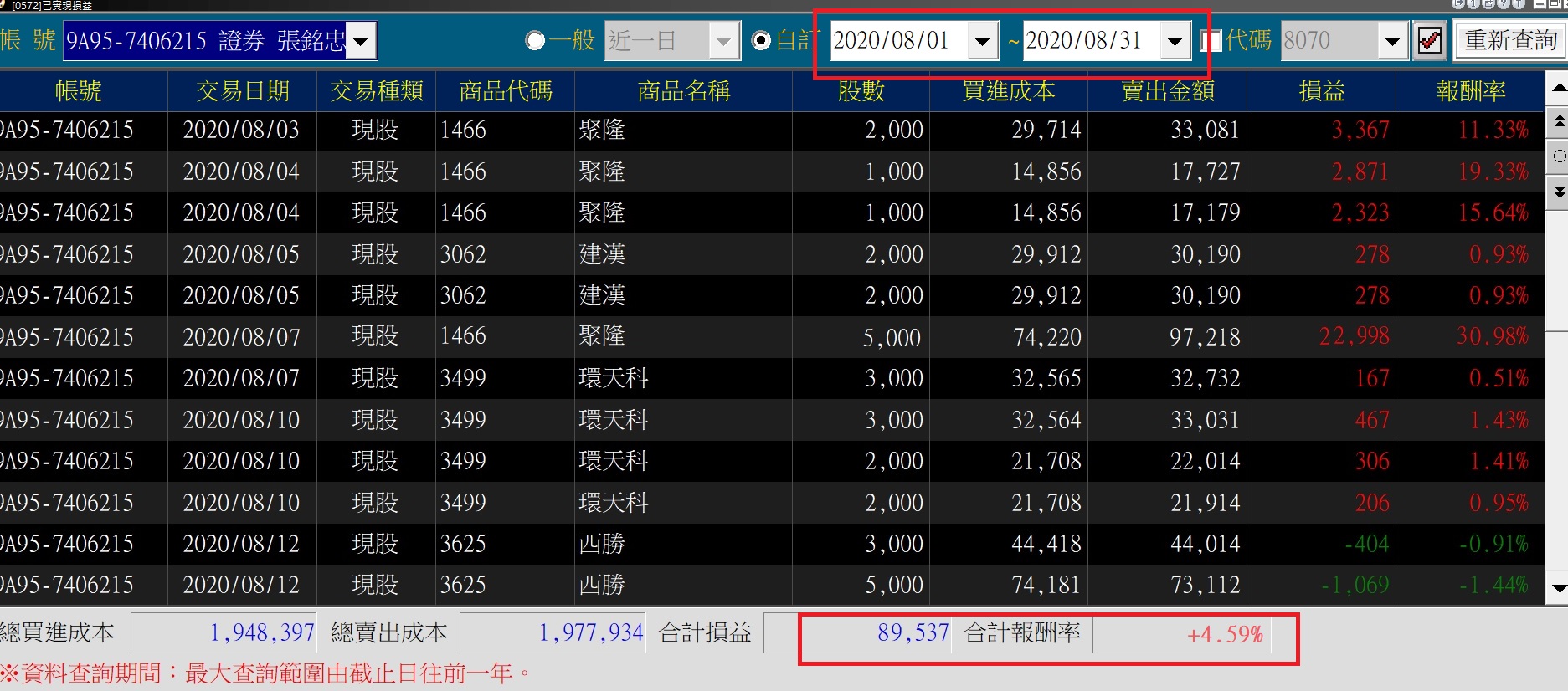Click the buy cost 74,181
This screenshot has width=1568, height=691.
click(x=1046, y=585)
